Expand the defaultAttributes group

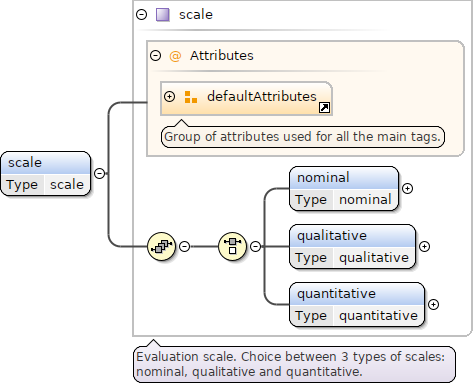click(169, 97)
